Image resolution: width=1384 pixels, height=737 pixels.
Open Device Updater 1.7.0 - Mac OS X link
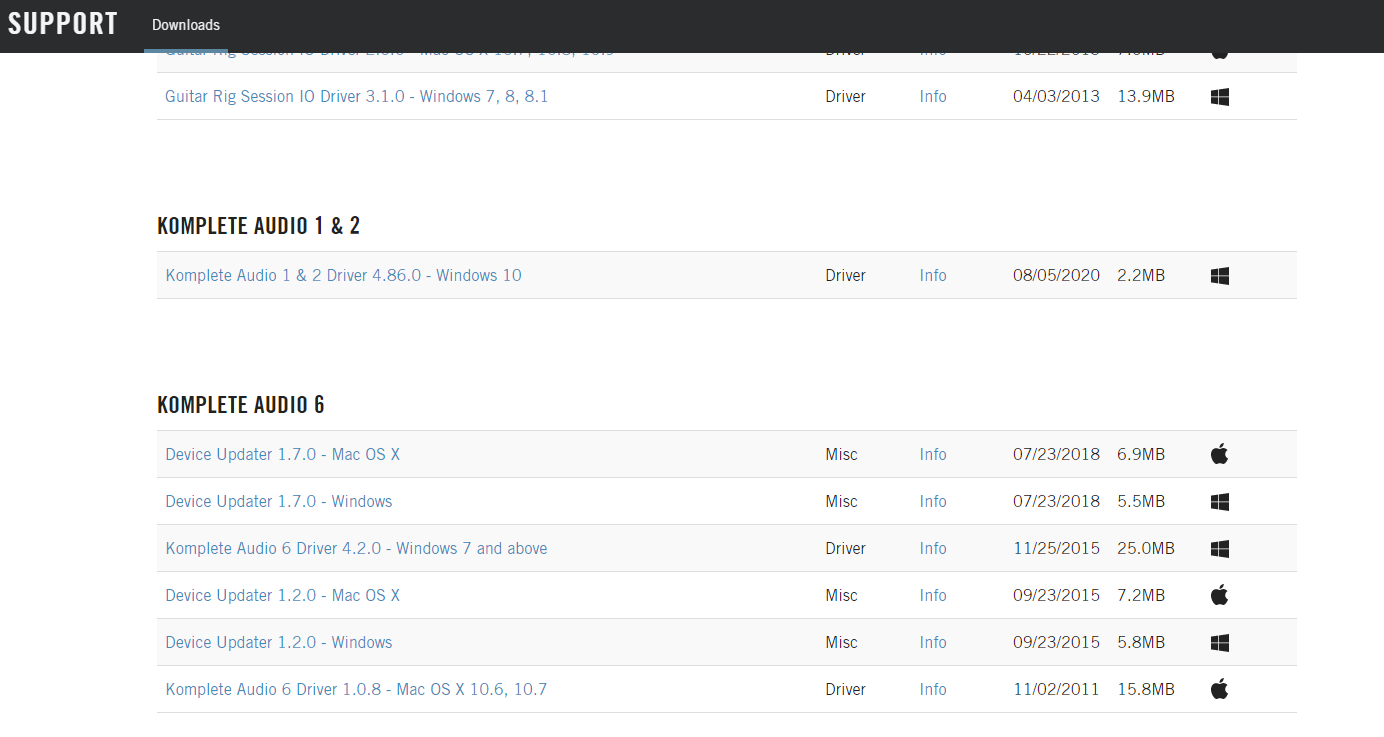pyautogui.click(x=282, y=455)
